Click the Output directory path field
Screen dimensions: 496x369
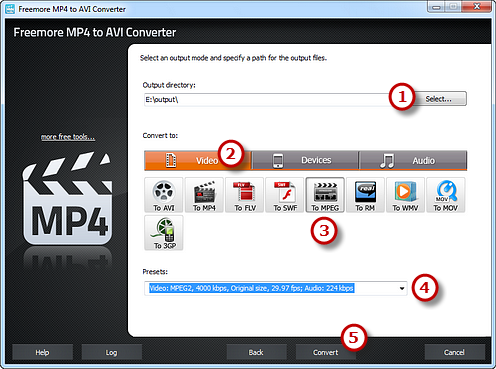(267, 100)
